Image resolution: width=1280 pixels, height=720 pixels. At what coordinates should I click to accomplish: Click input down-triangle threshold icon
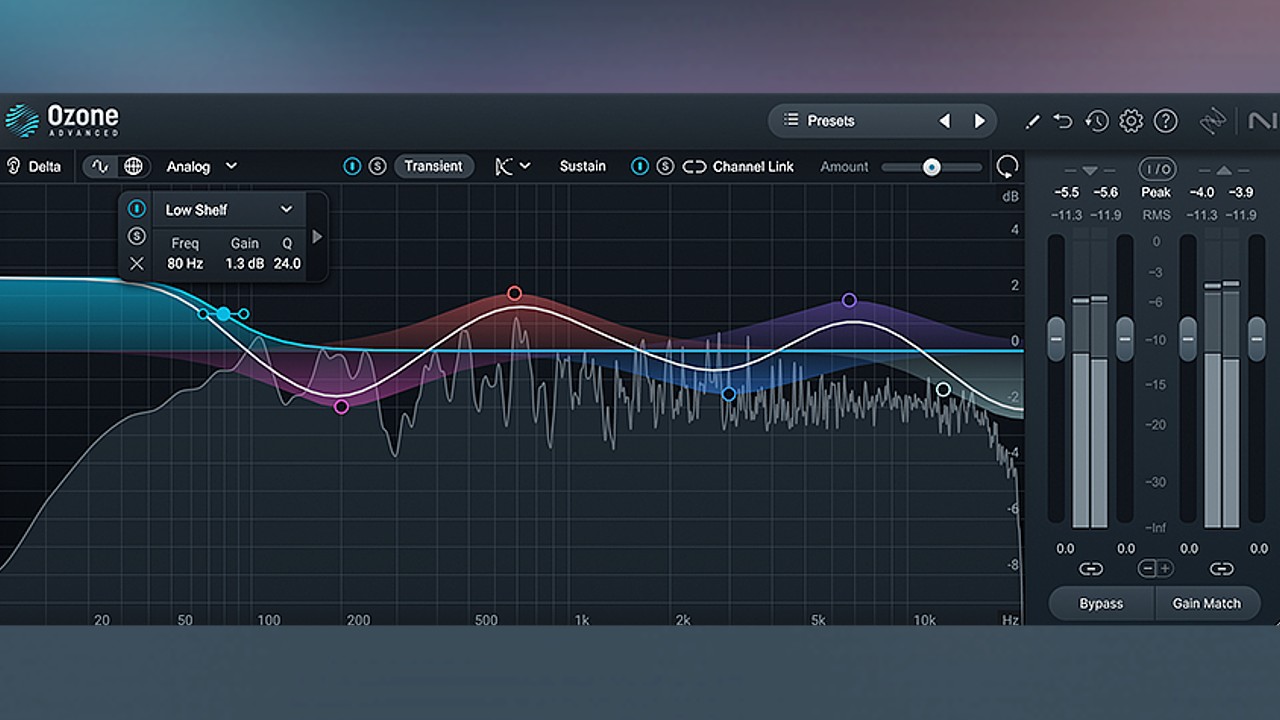coord(1089,170)
